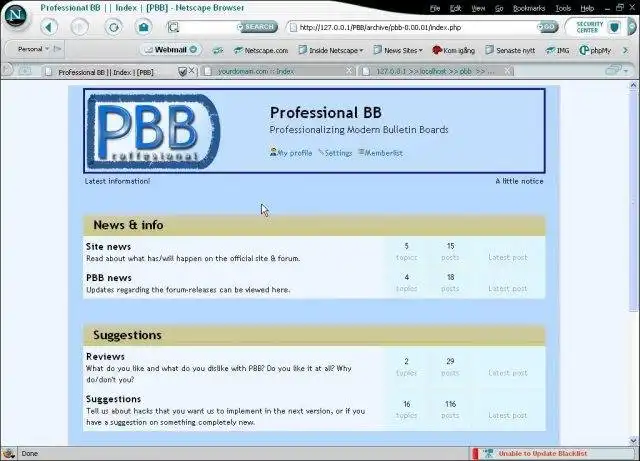Open the Netscape.com bookmark

click(x=261, y=50)
